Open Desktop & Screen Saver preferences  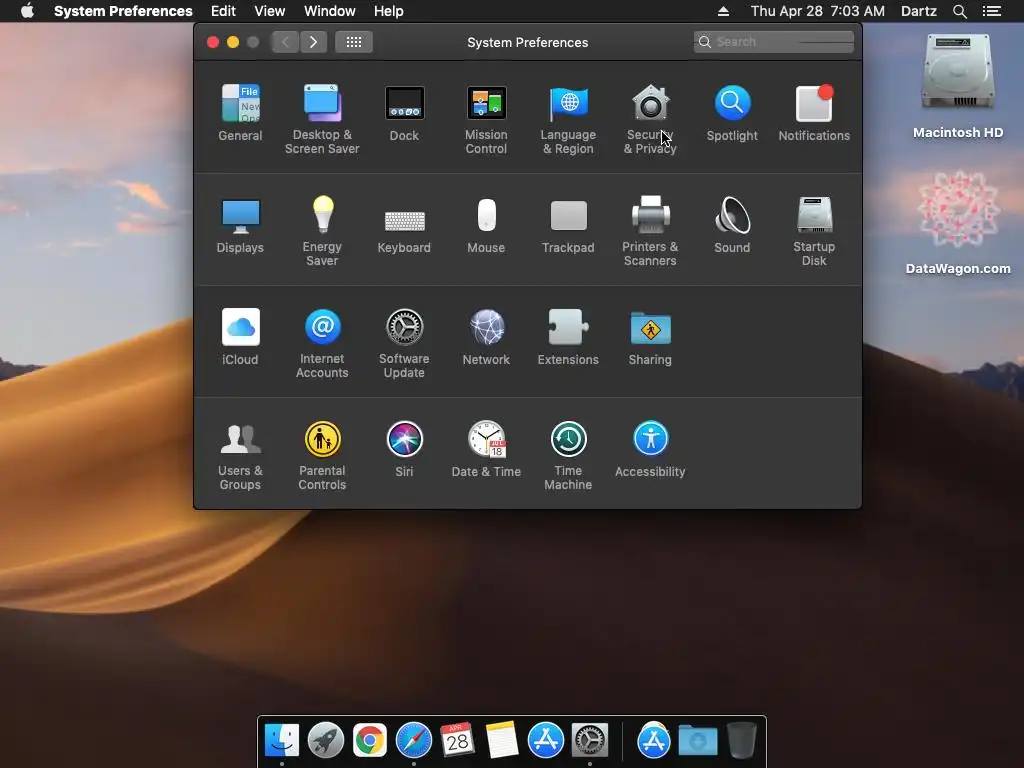point(322,119)
